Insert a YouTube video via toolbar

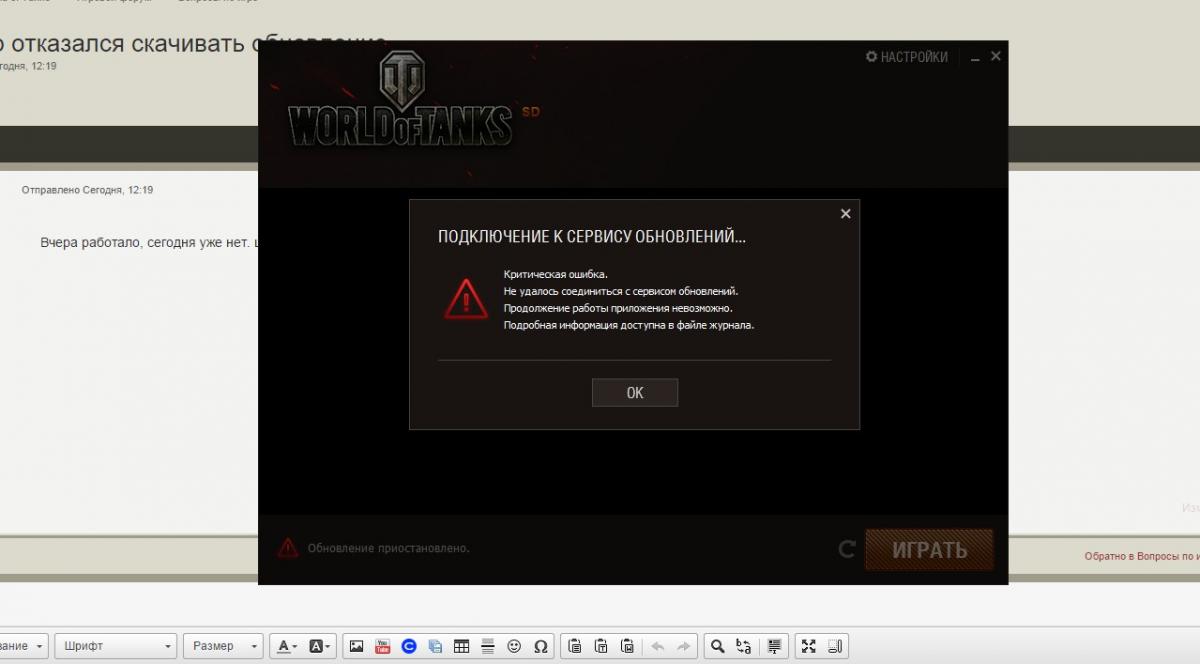(383, 646)
